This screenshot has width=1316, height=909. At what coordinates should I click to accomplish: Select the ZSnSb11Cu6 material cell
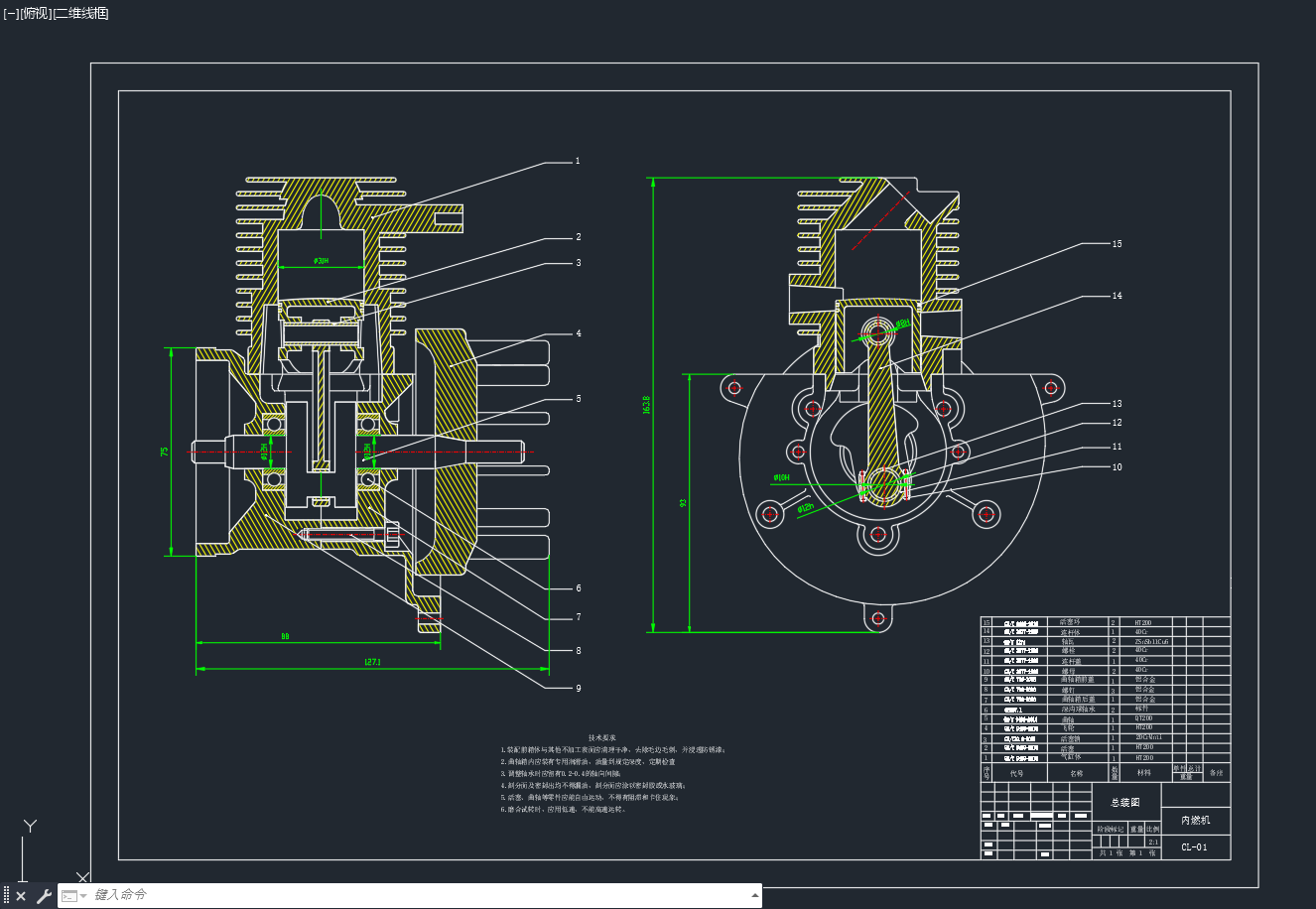1151,641
